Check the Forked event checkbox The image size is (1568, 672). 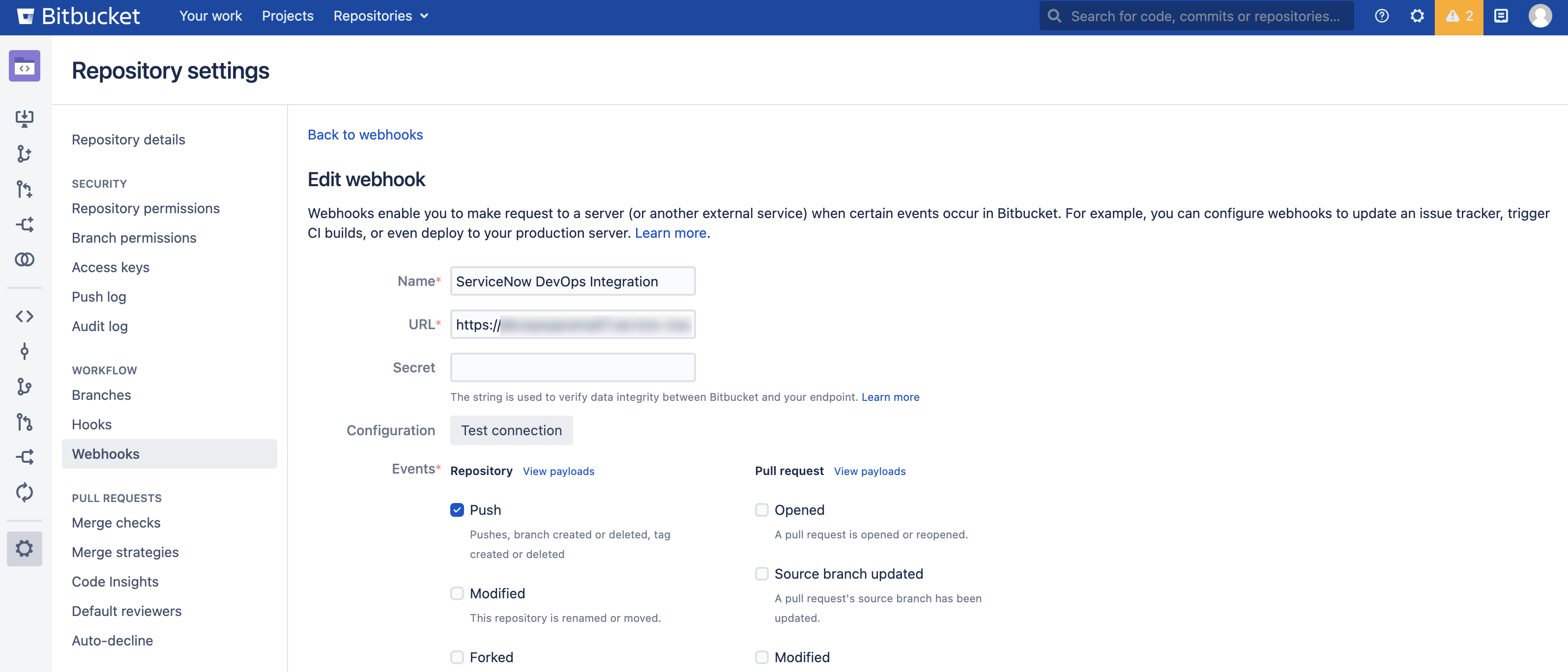[x=457, y=657]
